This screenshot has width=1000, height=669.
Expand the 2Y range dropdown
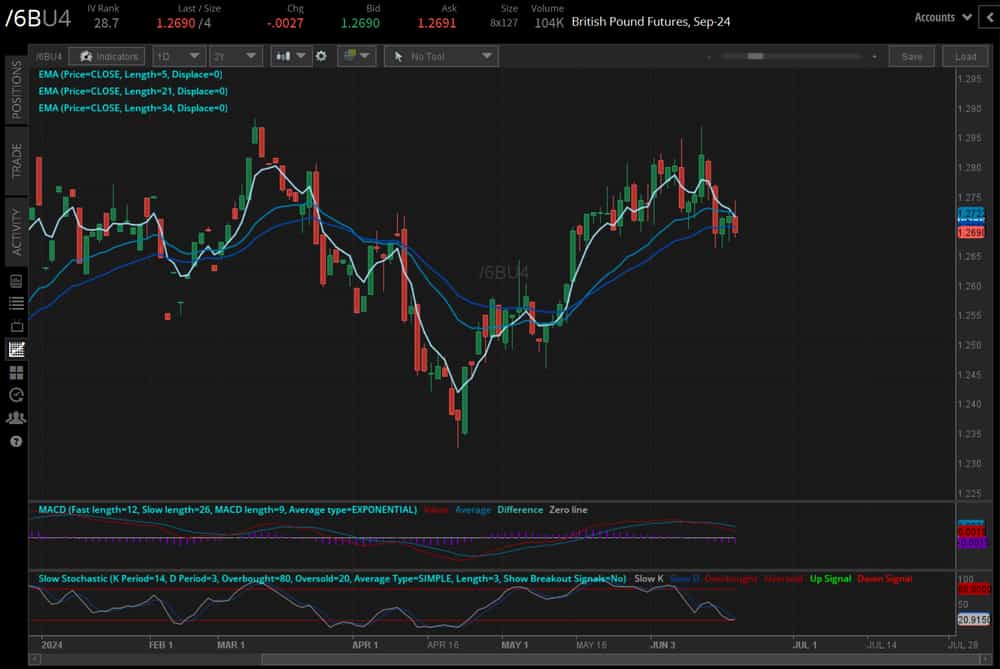[235, 56]
